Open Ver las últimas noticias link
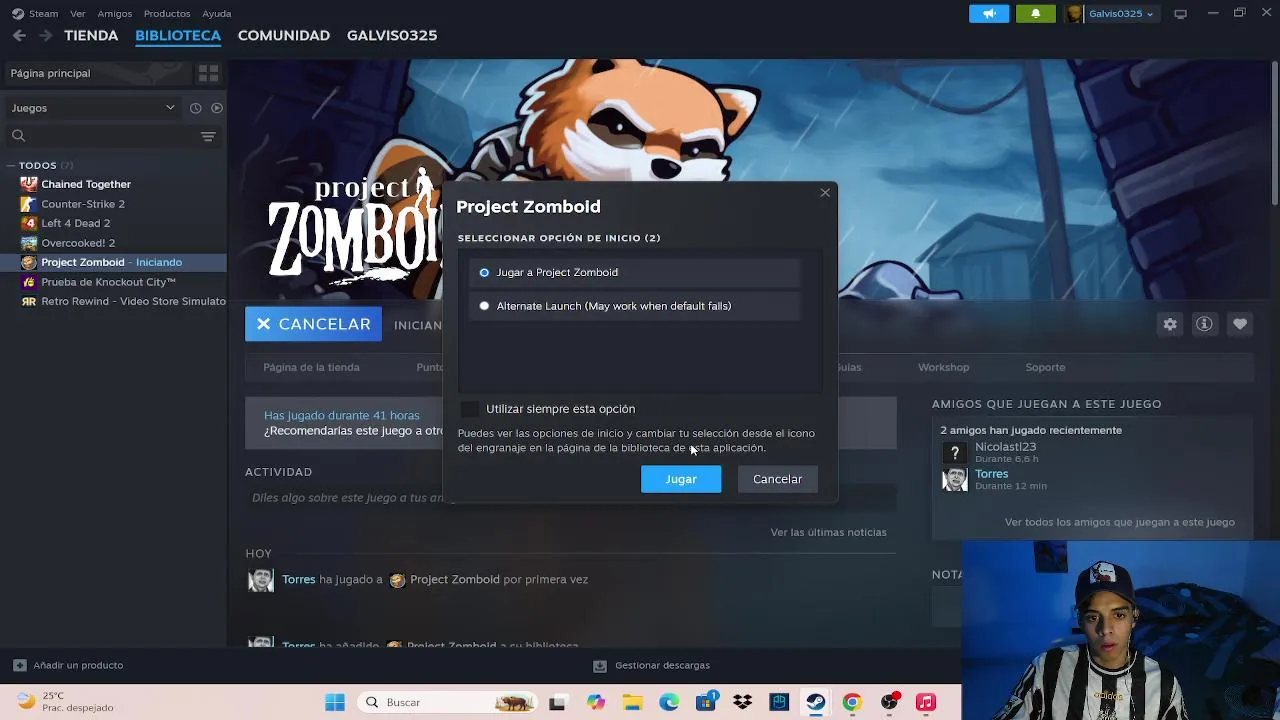The width and height of the screenshot is (1280, 720). click(x=828, y=532)
